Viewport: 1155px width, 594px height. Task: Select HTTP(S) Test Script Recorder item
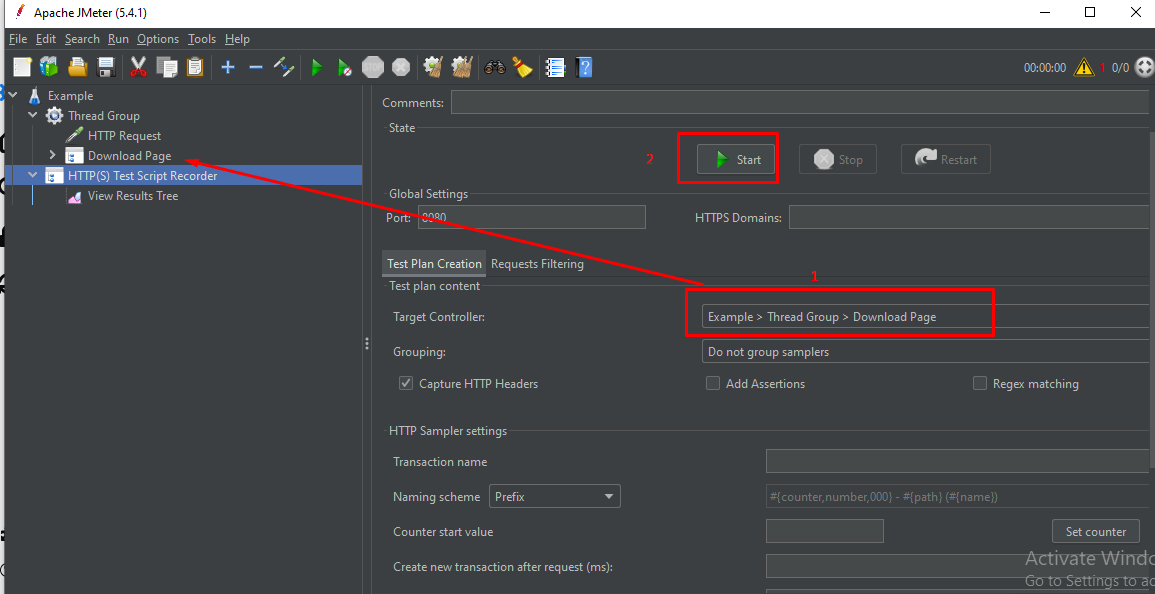[143, 175]
